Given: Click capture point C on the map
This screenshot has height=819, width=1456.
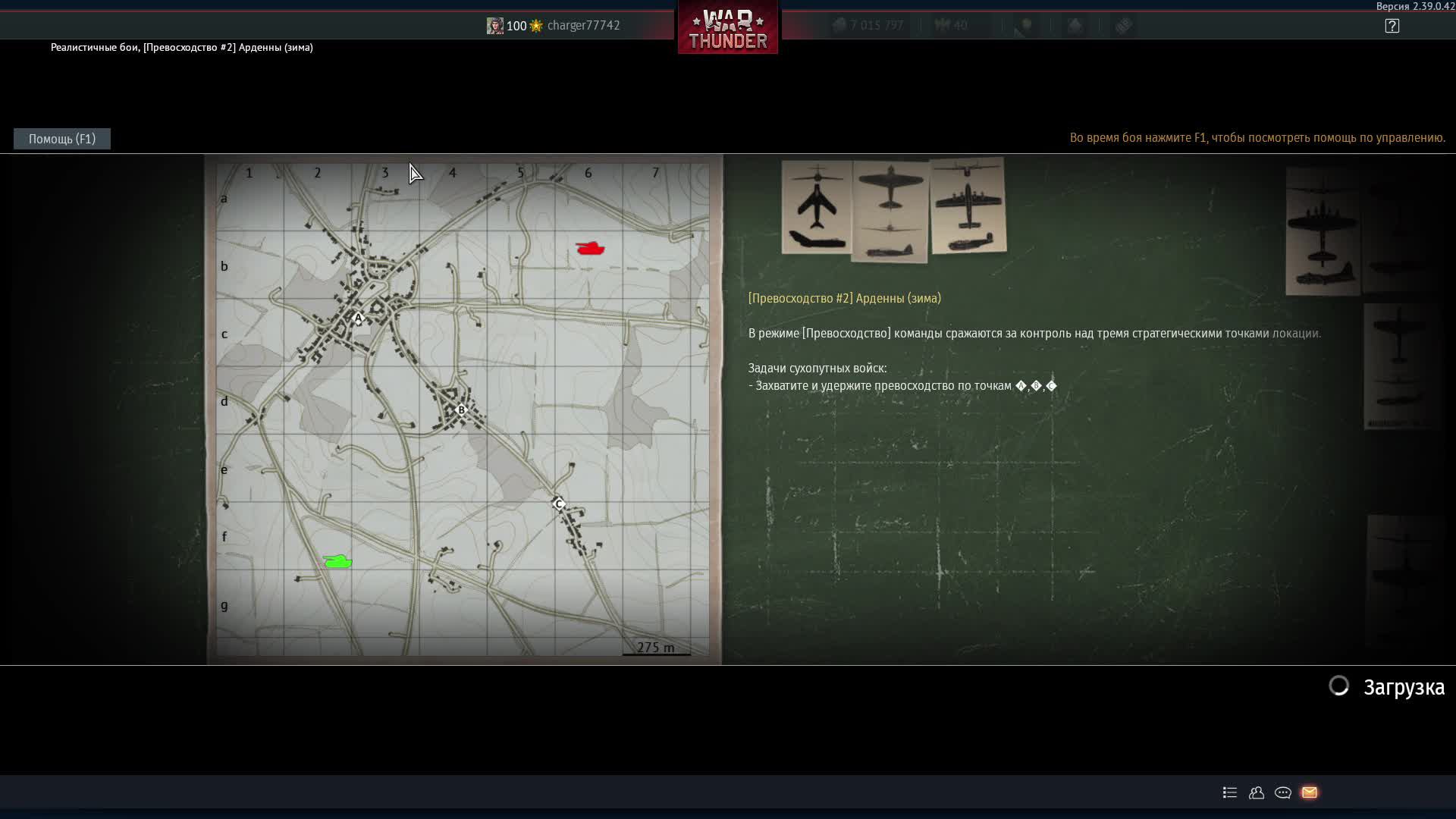Looking at the screenshot, I should click(559, 504).
